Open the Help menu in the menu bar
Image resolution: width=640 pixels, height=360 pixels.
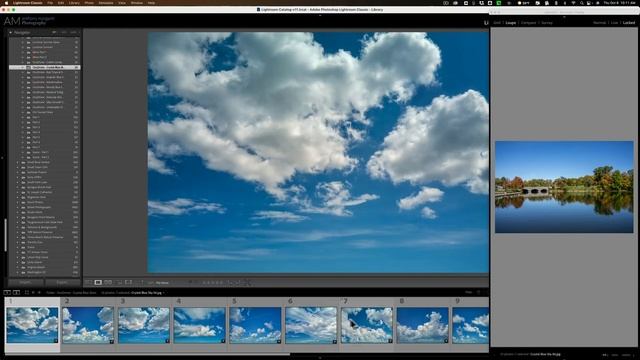coord(151,3)
